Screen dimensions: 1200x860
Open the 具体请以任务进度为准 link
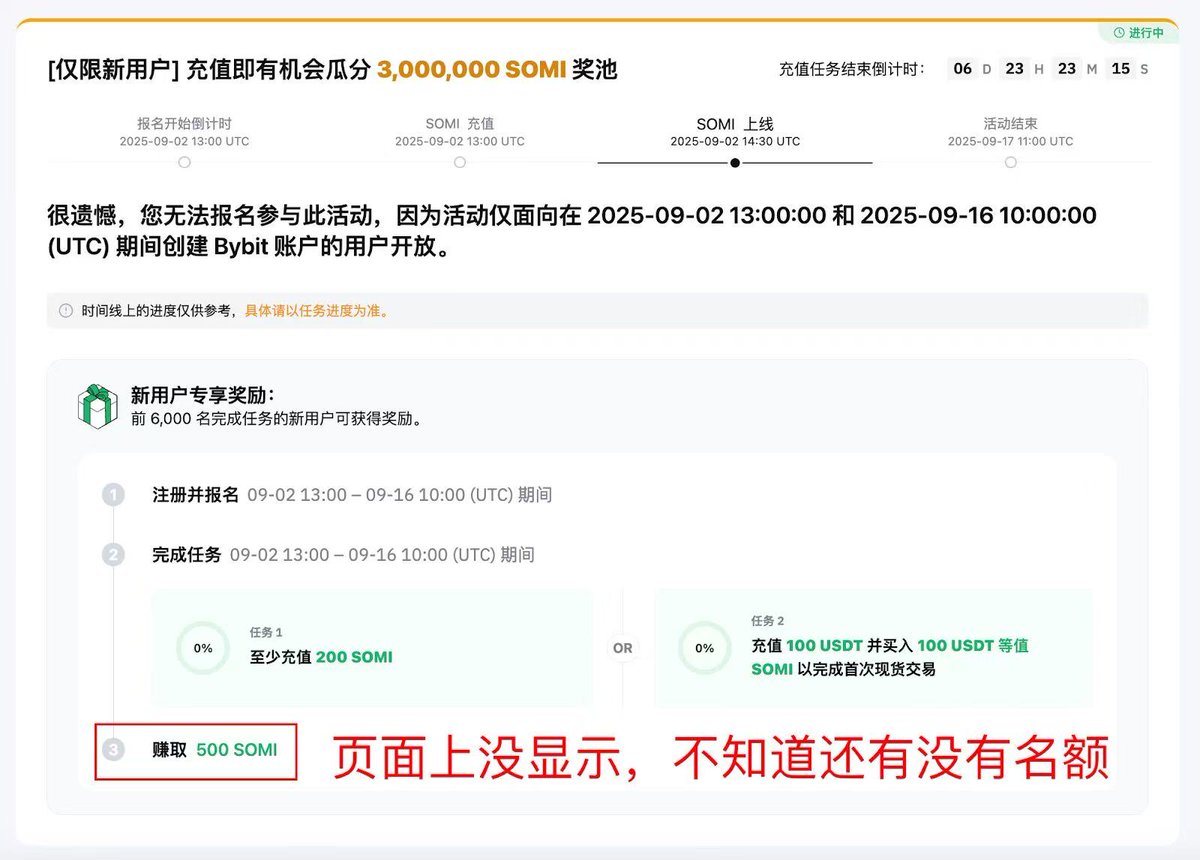click(316, 311)
